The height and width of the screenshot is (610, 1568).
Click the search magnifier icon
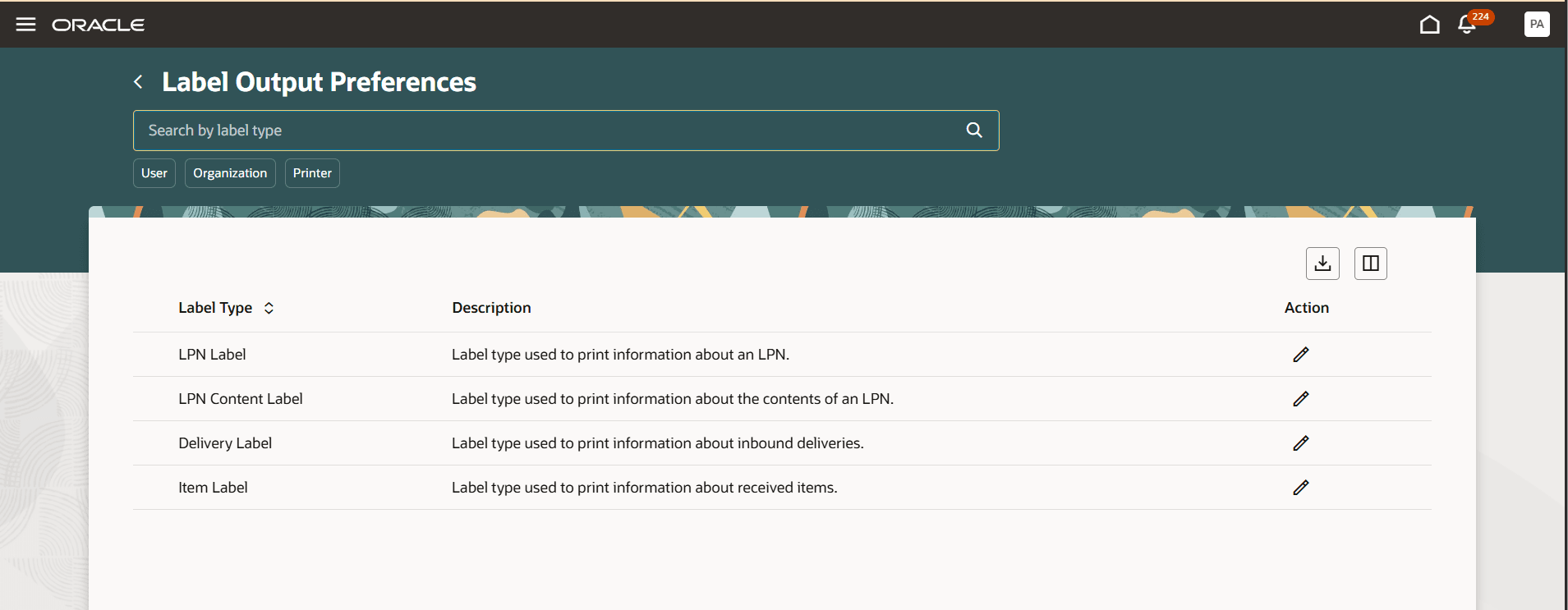tap(974, 130)
